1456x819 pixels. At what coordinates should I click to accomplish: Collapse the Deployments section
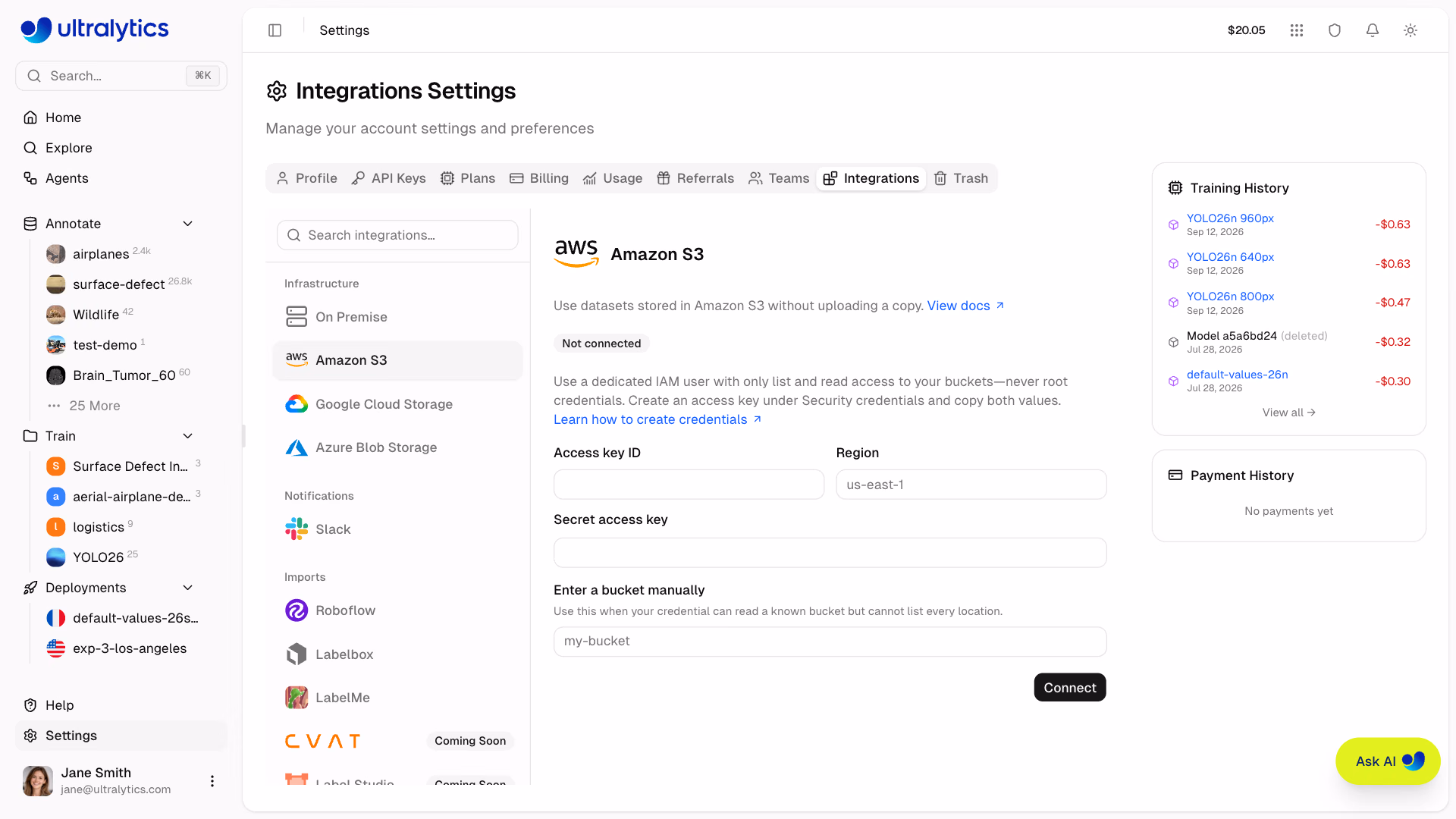(188, 588)
